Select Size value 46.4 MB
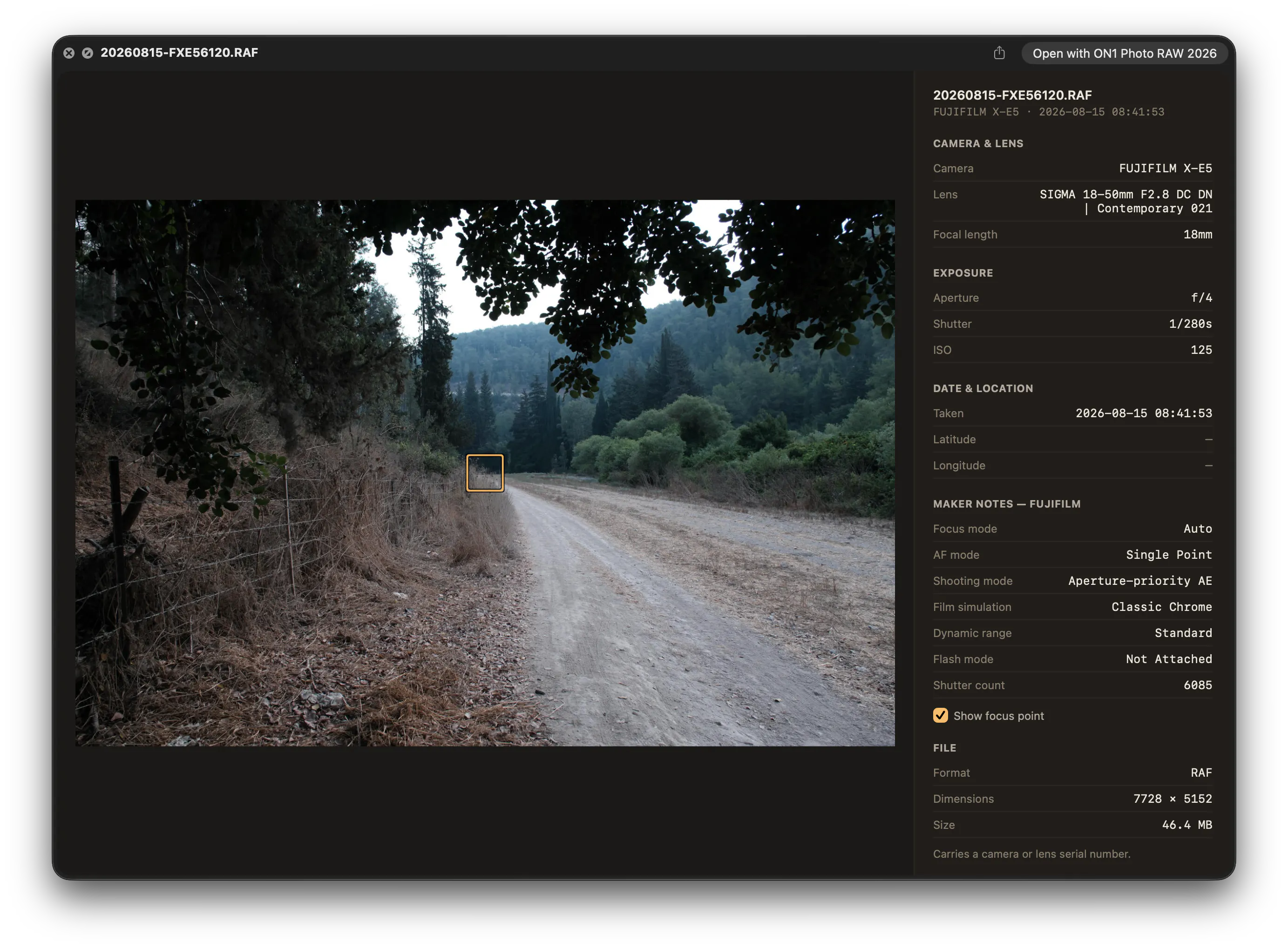 pos(1186,825)
